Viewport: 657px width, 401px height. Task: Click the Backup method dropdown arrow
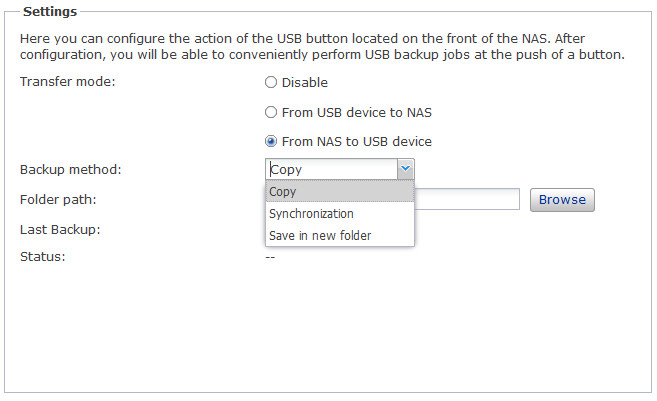[x=405, y=170]
